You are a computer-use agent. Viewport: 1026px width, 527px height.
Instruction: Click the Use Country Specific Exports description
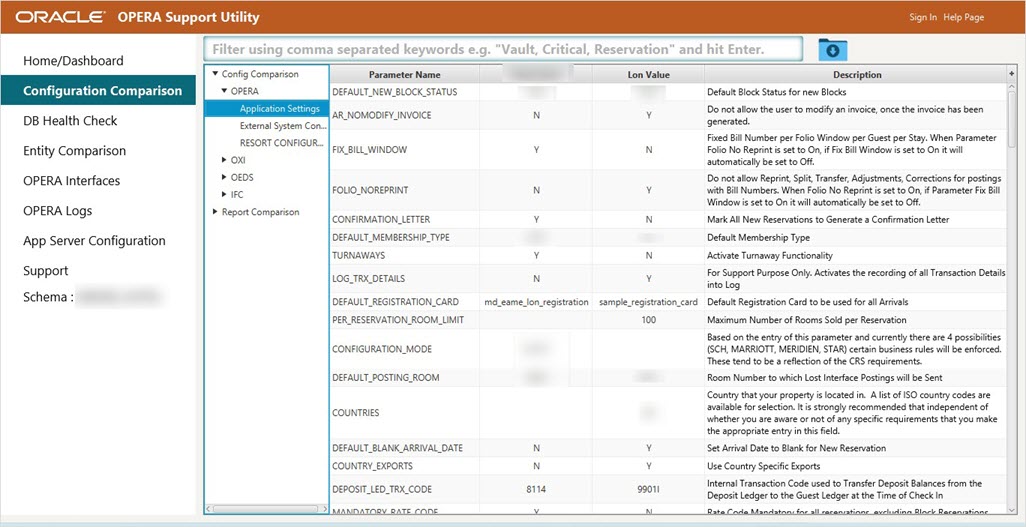[x=763, y=465]
